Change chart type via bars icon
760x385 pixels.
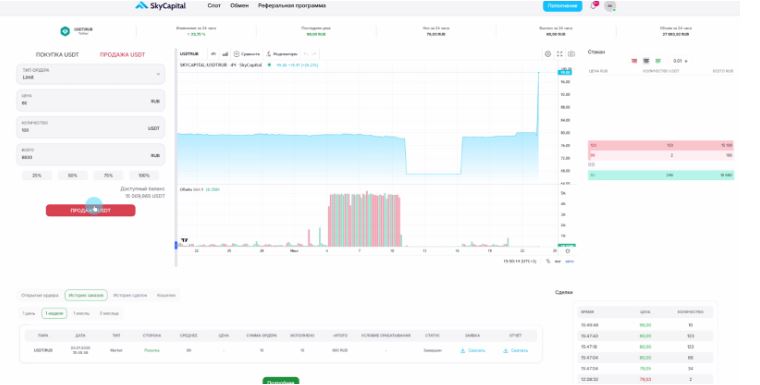pyautogui.click(x=225, y=54)
